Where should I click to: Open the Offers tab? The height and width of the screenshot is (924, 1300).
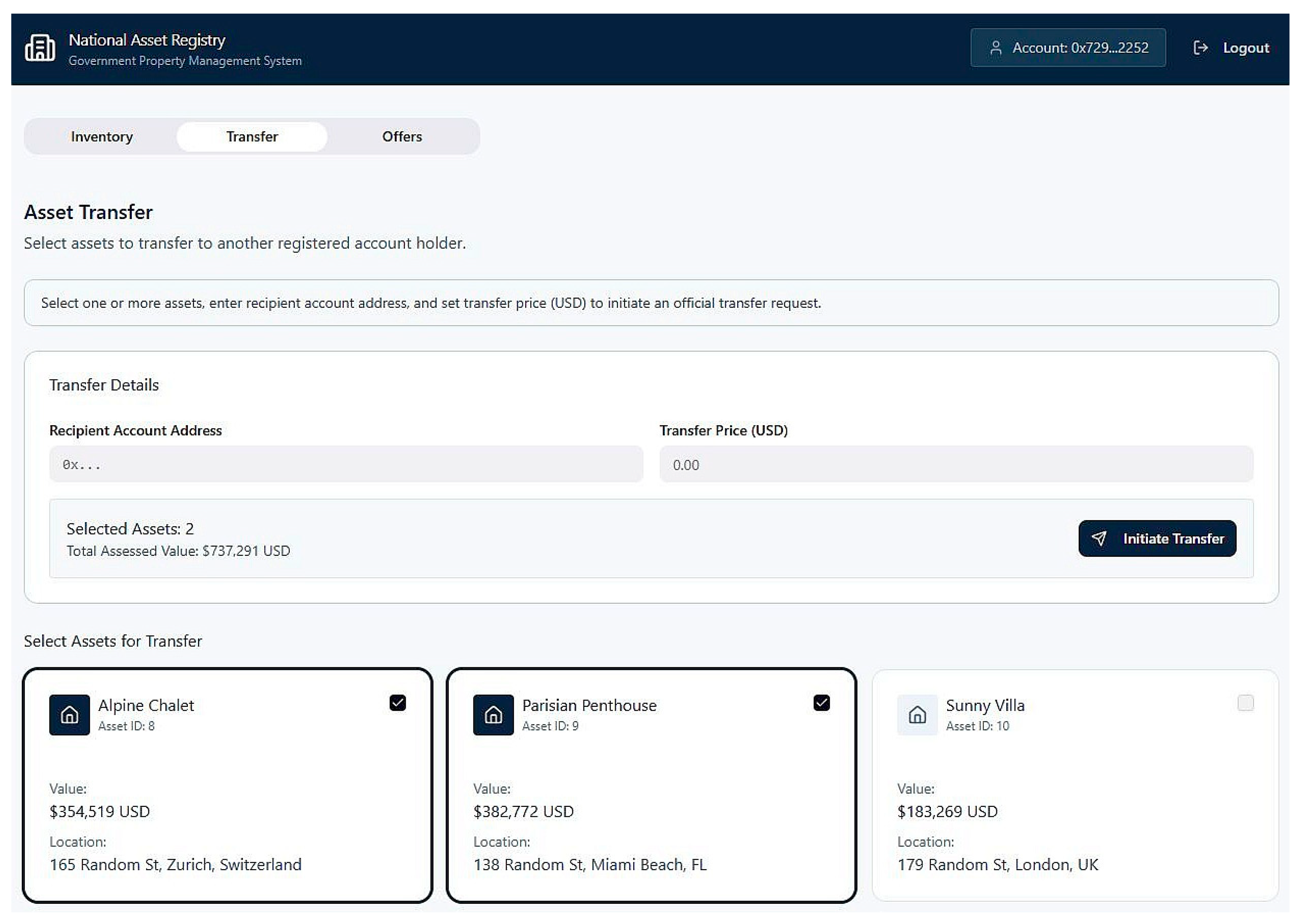pyautogui.click(x=402, y=137)
